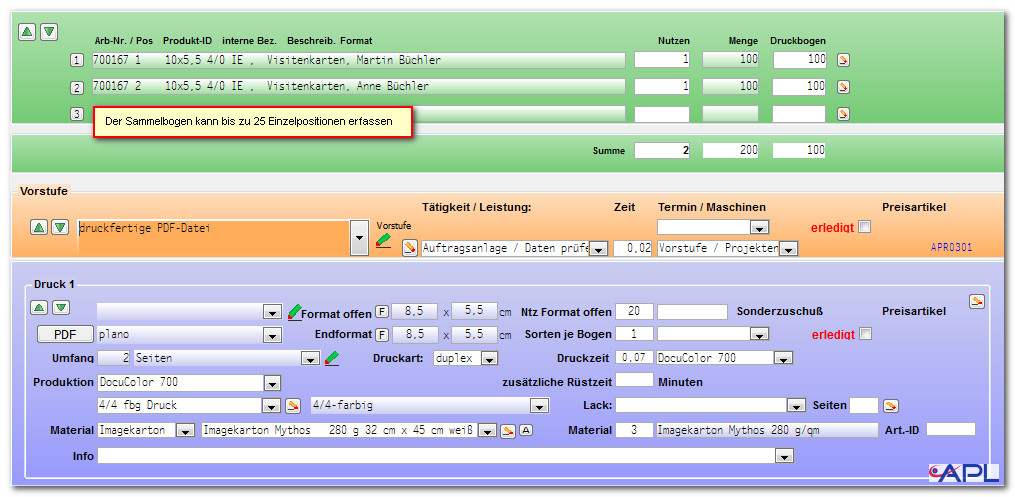
Task: Edit row Anne Büchler via pencil icon
Action: click(843, 87)
